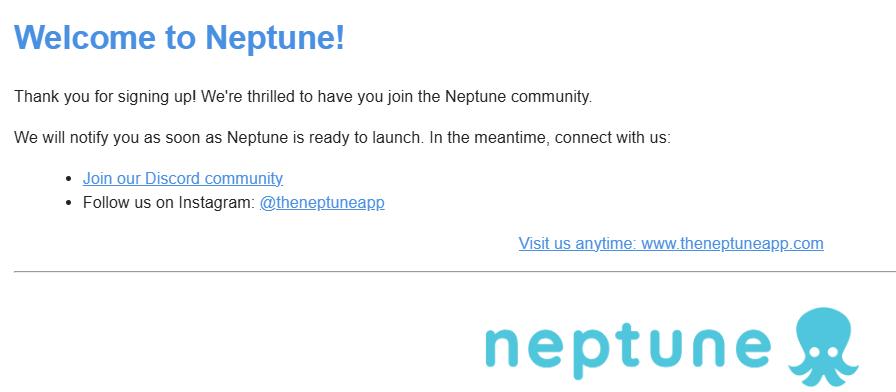
Task: Click the octopus mascot icon
Action: click(x=823, y=346)
